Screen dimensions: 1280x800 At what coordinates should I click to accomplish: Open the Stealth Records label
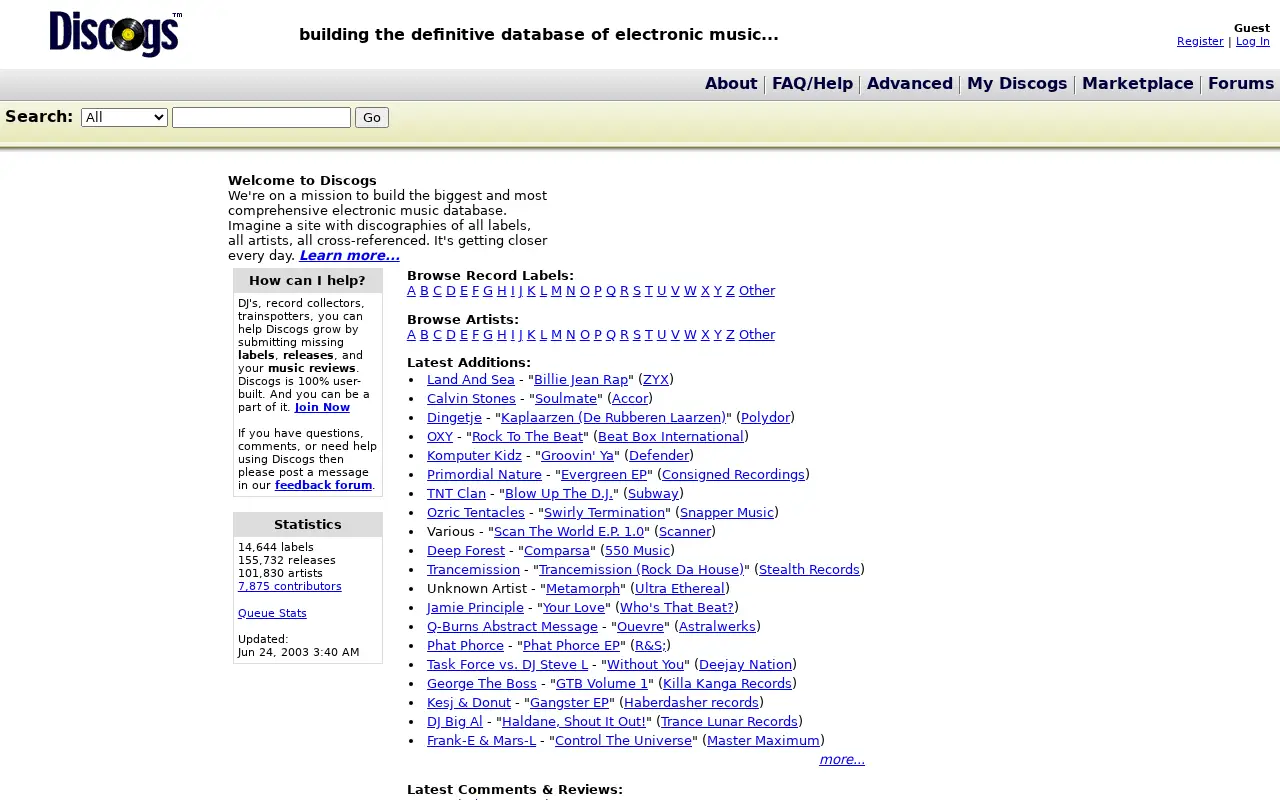click(x=809, y=570)
